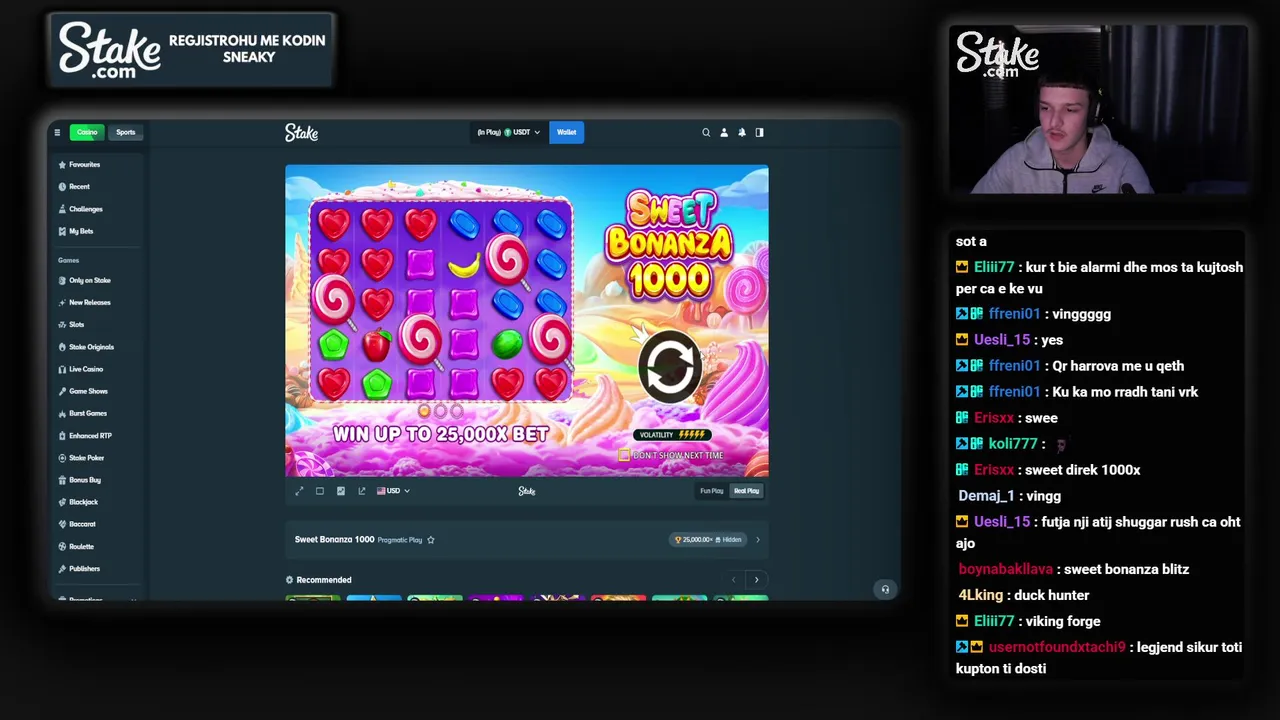Screen dimensions: 1280x720
Task: Go to next Recommended games
Action: 756,580
